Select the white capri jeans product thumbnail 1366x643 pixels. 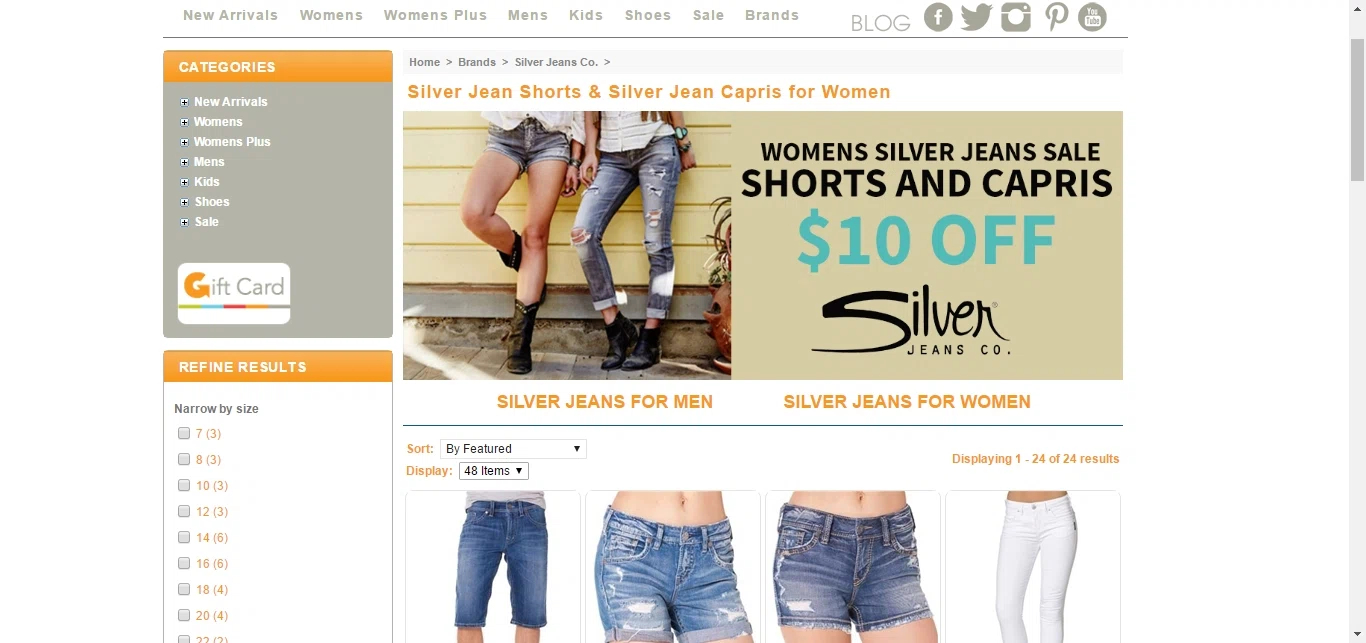1033,566
